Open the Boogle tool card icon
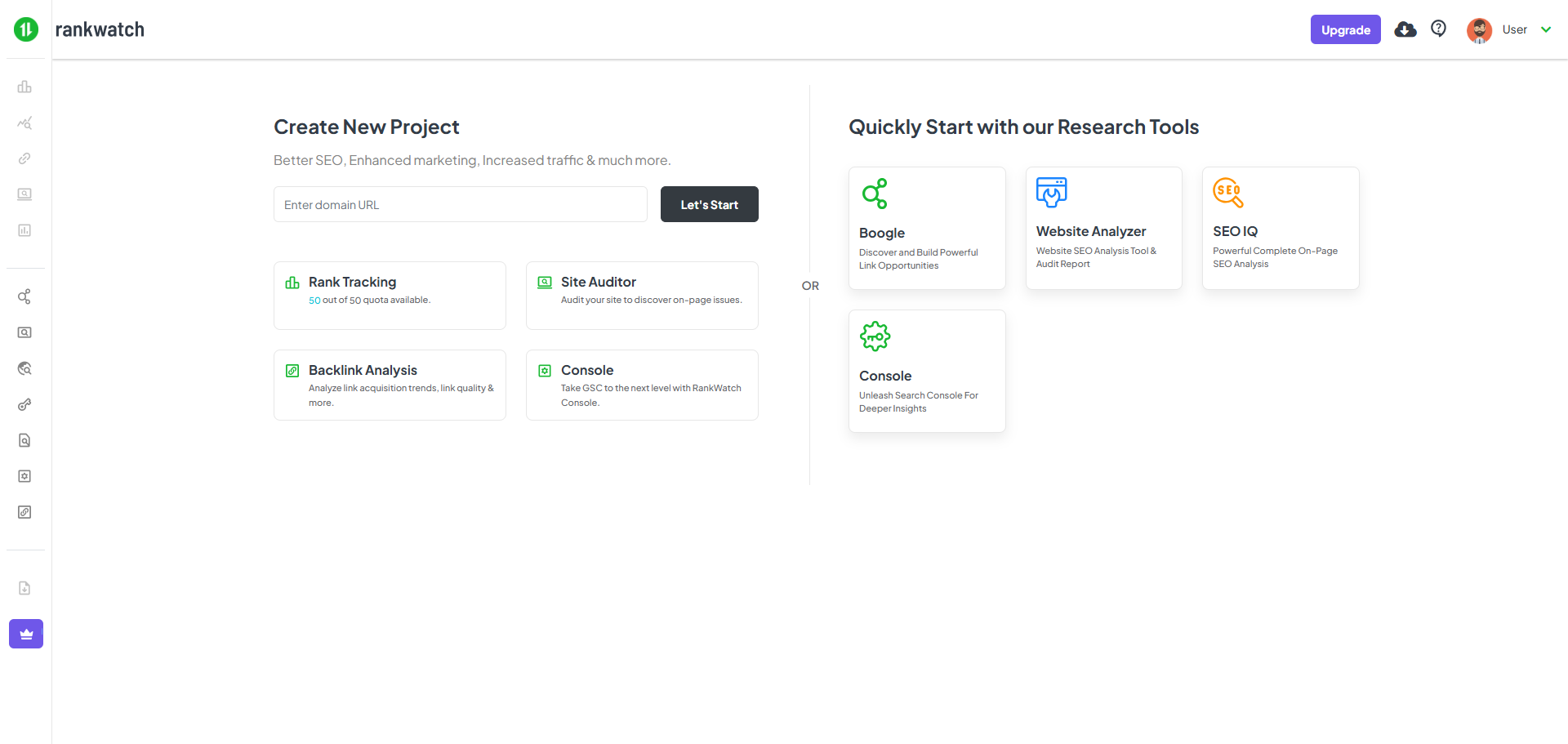The image size is (1568, 744). tap(875, 194)
